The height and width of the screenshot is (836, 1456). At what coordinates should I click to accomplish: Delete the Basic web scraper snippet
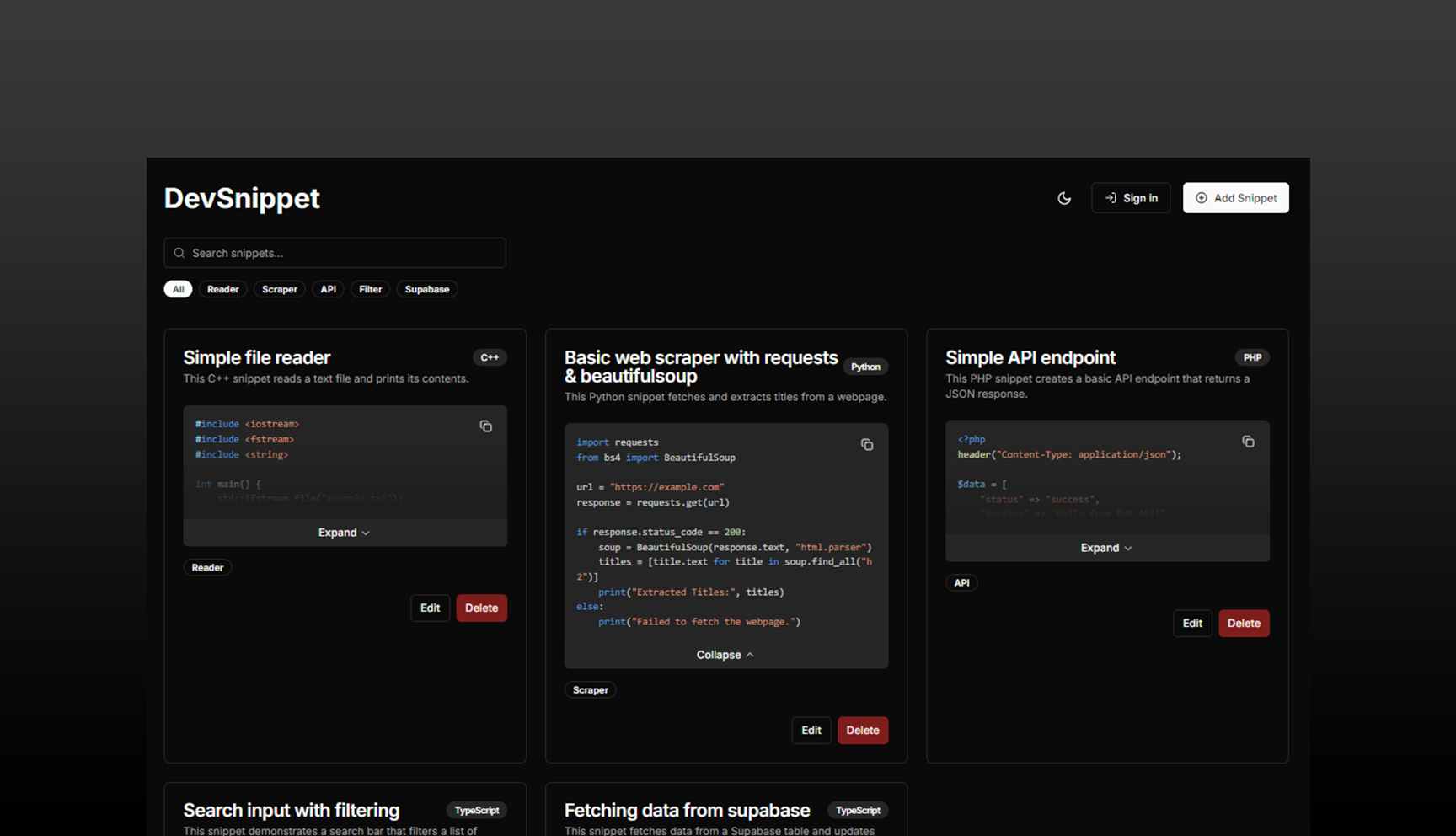862,731
